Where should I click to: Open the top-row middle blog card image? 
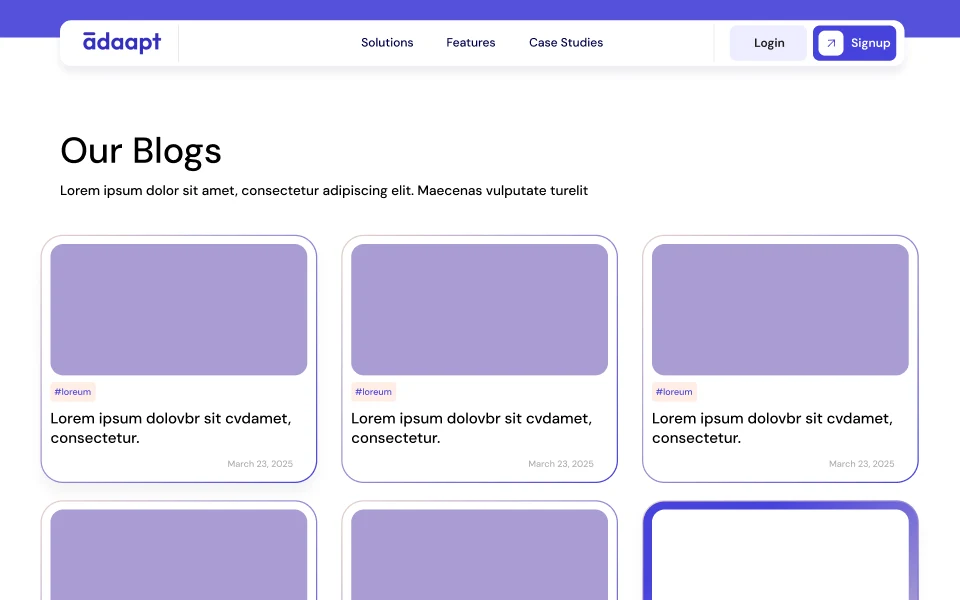click(479, 309)
